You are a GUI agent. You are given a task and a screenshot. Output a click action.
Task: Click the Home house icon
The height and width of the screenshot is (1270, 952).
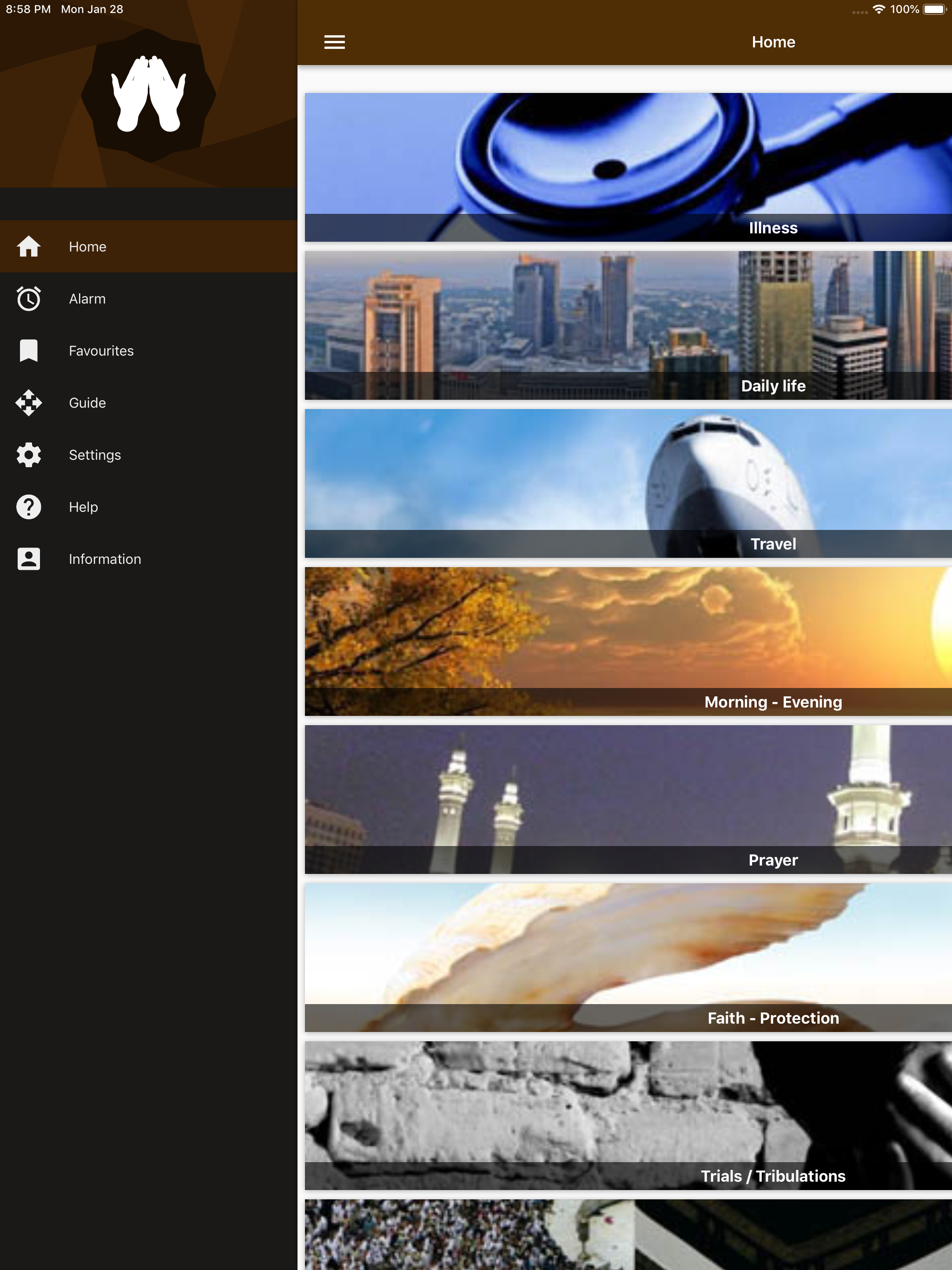coord(29,246)
